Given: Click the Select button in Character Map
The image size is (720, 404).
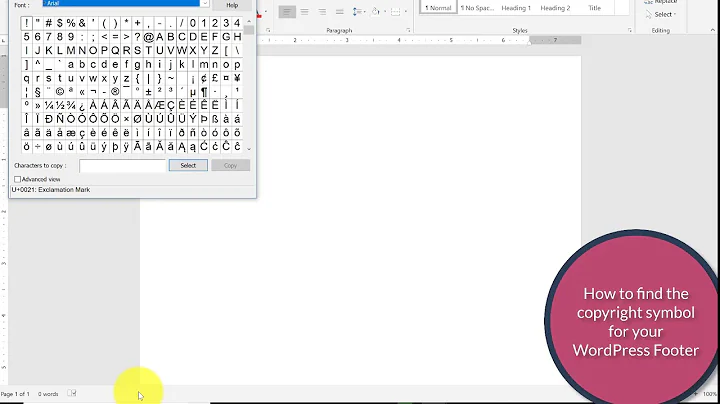Looking at the screenshot, I should [x=188, y=165].
